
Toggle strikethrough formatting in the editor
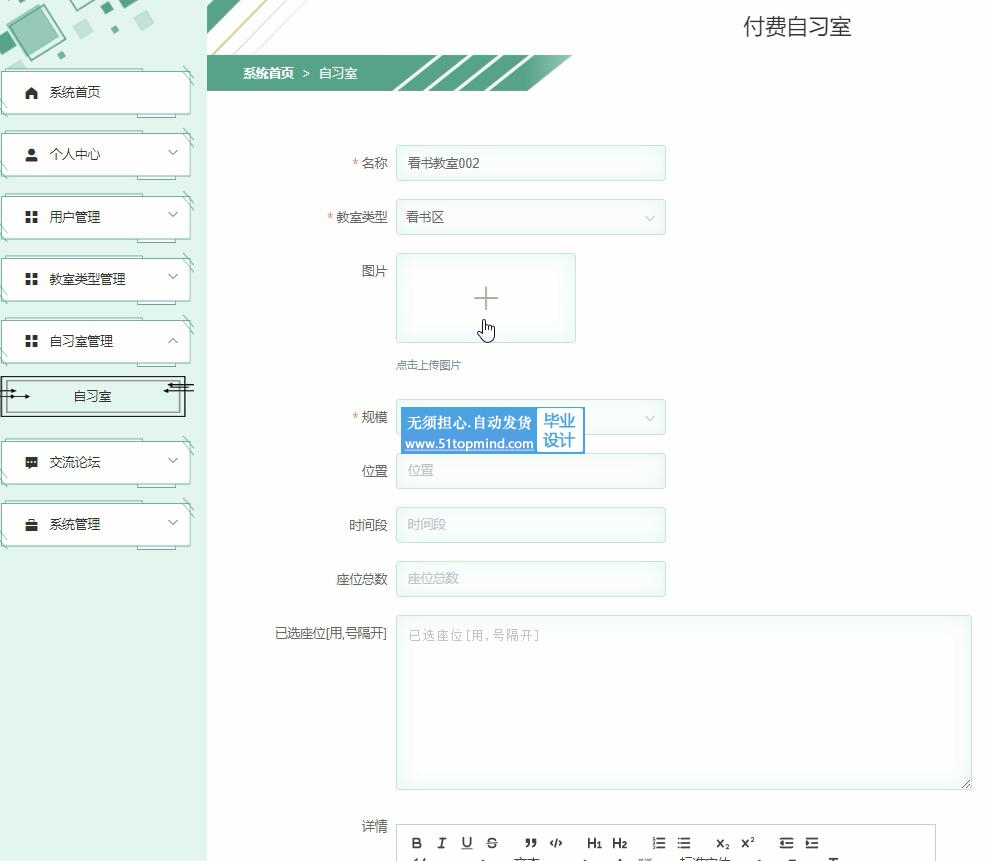(491, 843)
